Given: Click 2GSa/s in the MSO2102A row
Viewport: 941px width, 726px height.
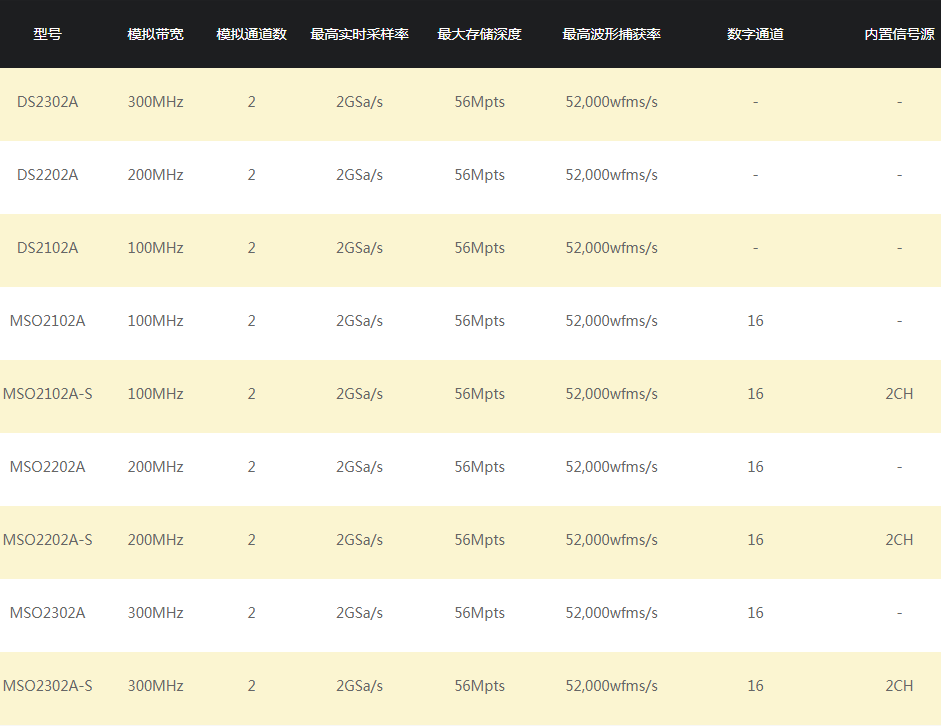Looking at the screenshot, I should (x=359, y=321).
